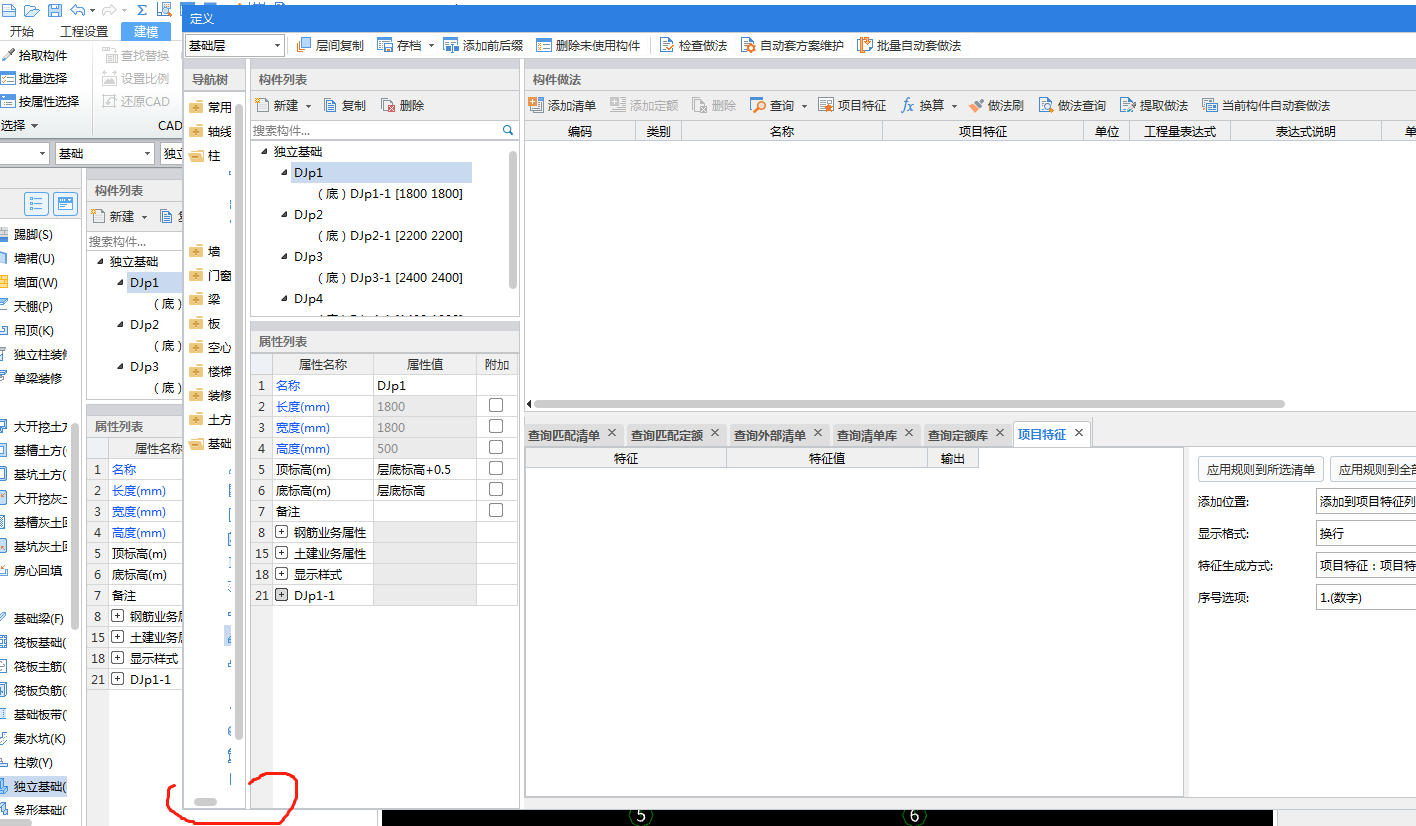Click 拾取构件 in main window ribbon
Image resolution: width=1416 pixels, height=826 pixels.
[x=34, y=55]
